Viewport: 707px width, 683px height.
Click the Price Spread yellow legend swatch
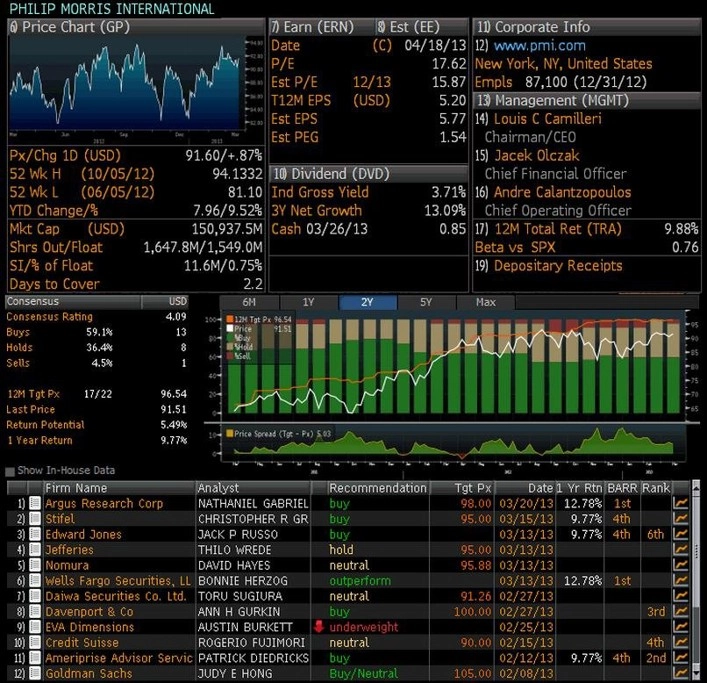tap(230, 433)
